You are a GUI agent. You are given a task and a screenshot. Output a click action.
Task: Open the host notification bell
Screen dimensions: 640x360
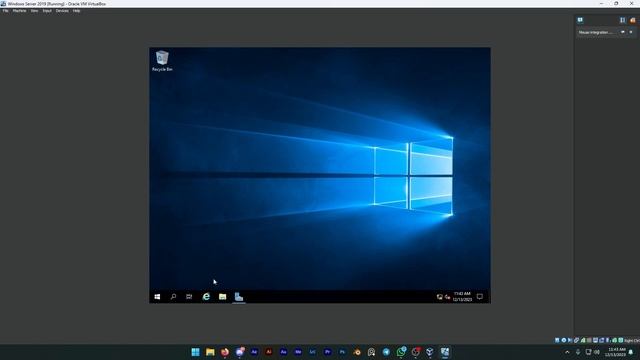[x=631, y=352]
